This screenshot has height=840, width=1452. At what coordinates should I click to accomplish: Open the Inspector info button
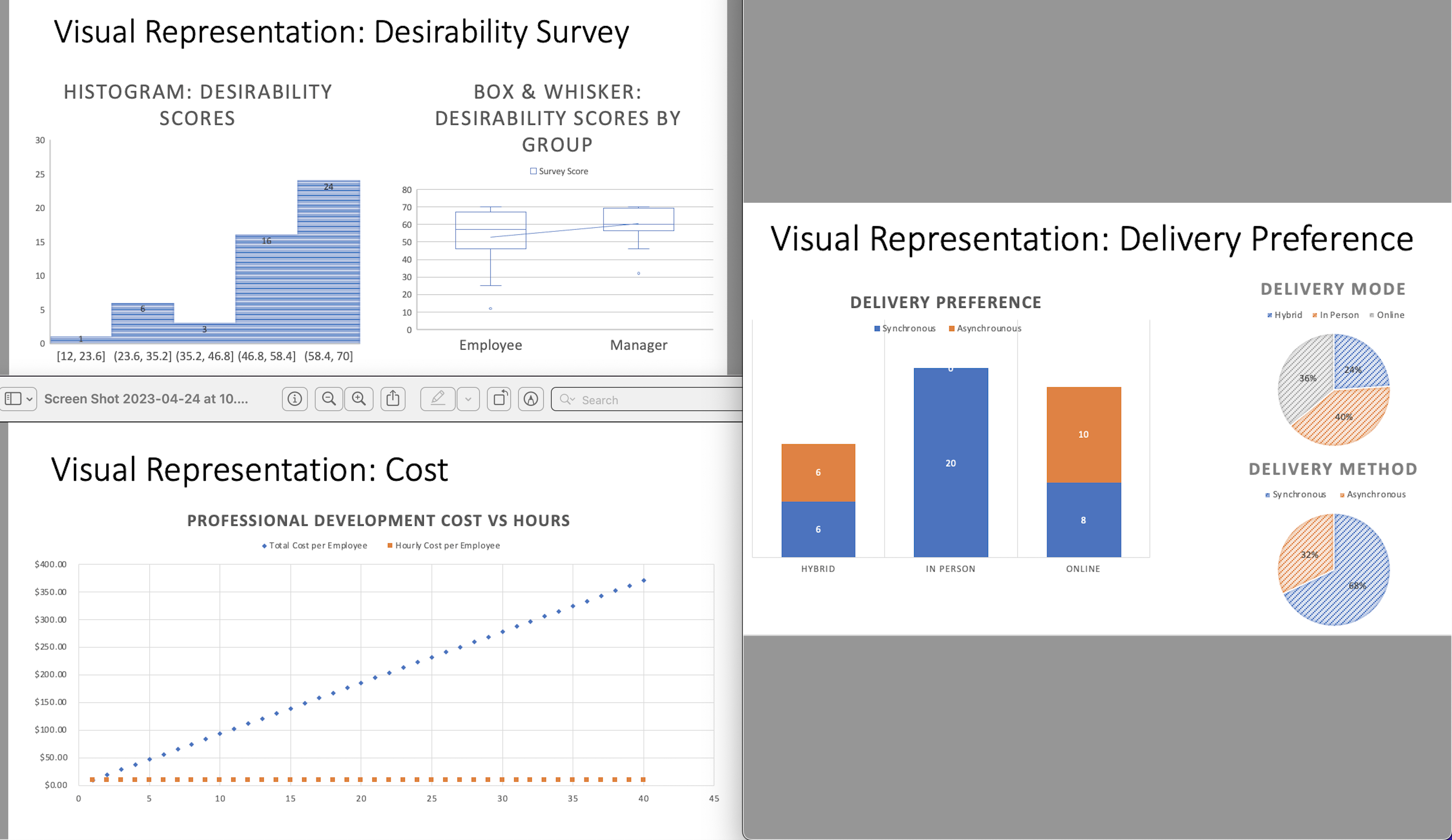(x=294, y=399)
